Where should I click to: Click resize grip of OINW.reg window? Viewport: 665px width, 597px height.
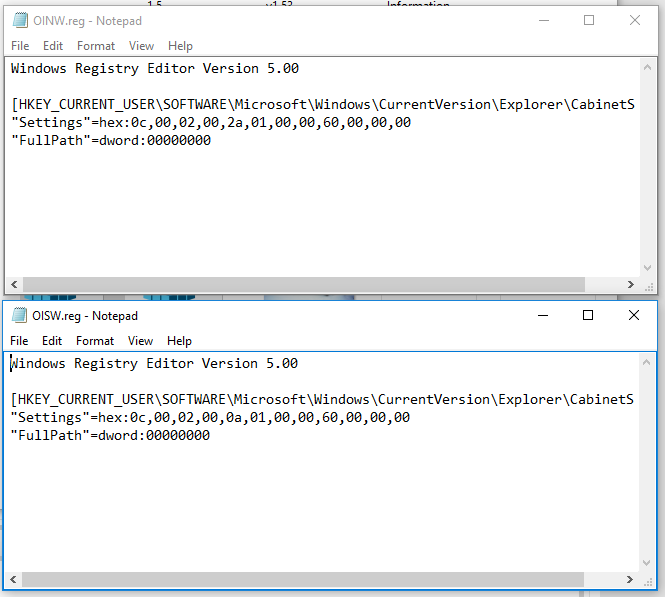pos(648,287)
